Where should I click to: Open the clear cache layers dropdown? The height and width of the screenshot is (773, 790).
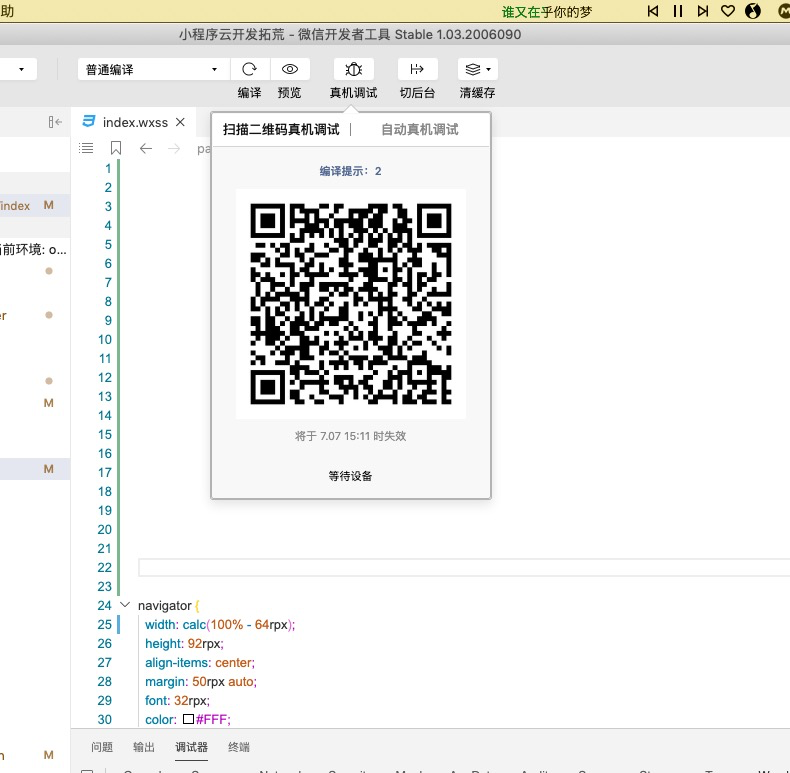[x=478, y=69]
